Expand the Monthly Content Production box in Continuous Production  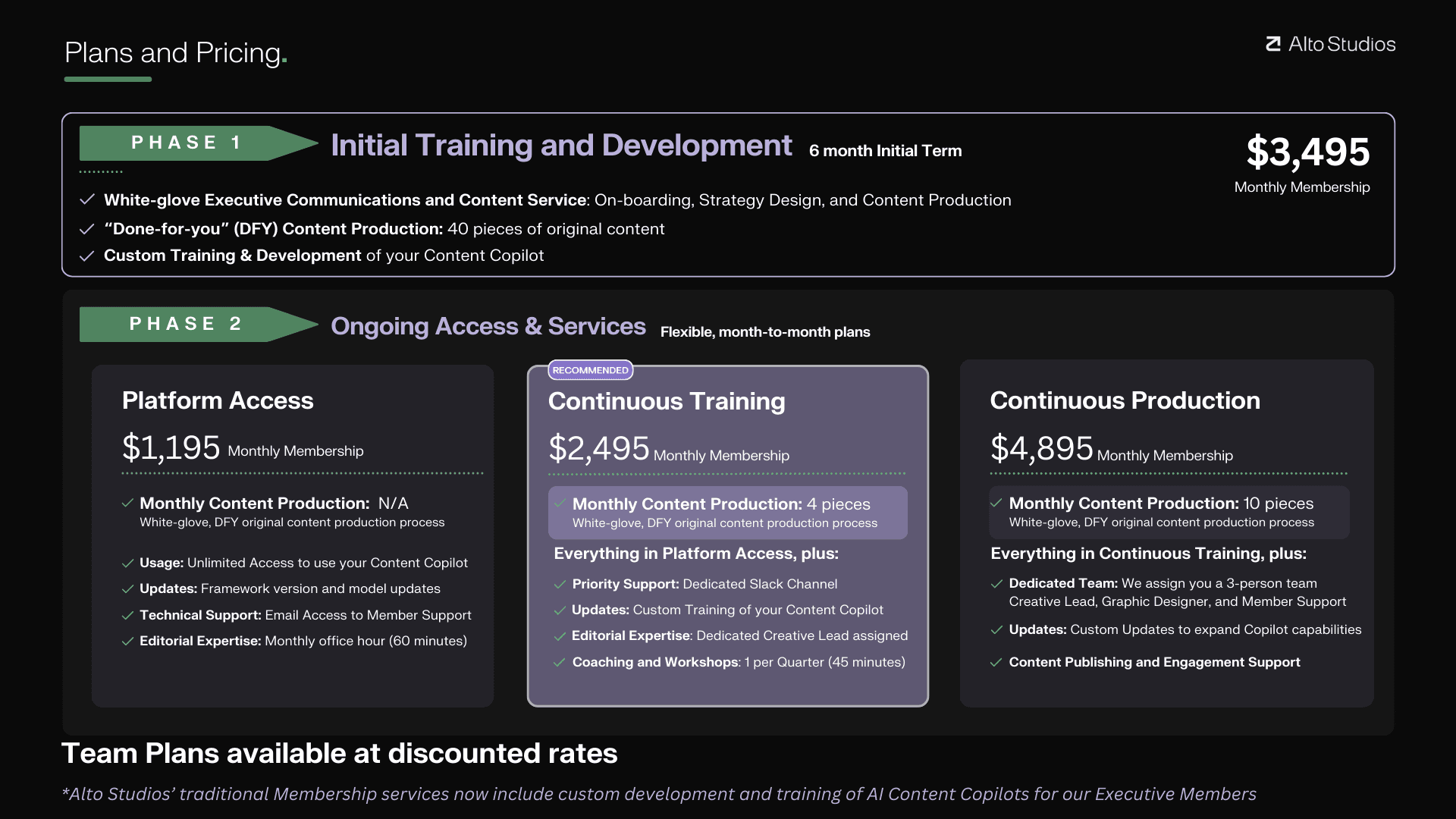1169,512
